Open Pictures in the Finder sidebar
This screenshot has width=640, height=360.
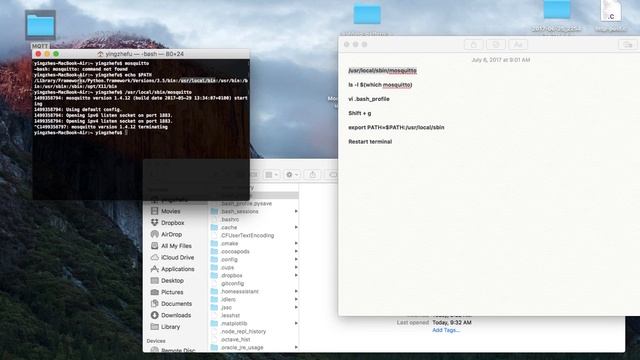(172, 292)
